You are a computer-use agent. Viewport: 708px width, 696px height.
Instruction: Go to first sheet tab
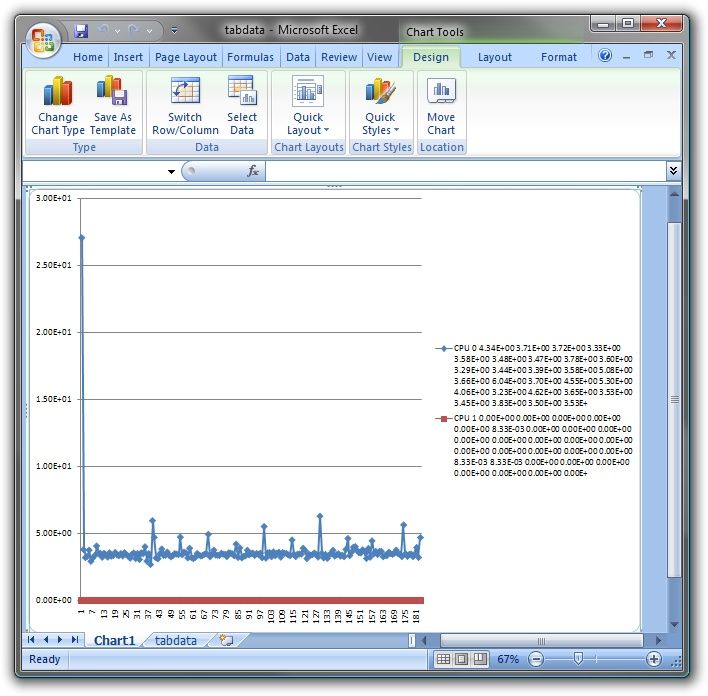tap(31, 640)
